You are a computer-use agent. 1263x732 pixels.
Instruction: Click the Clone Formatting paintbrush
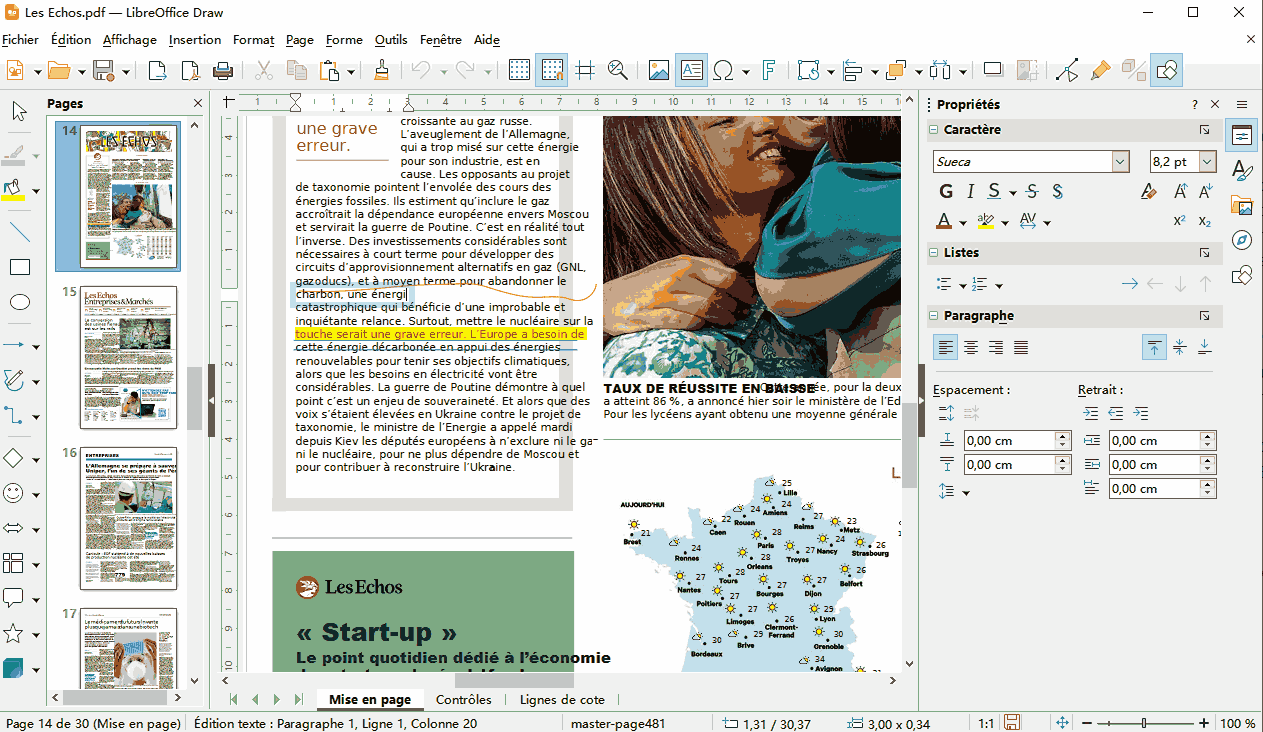tap(381, 70)
